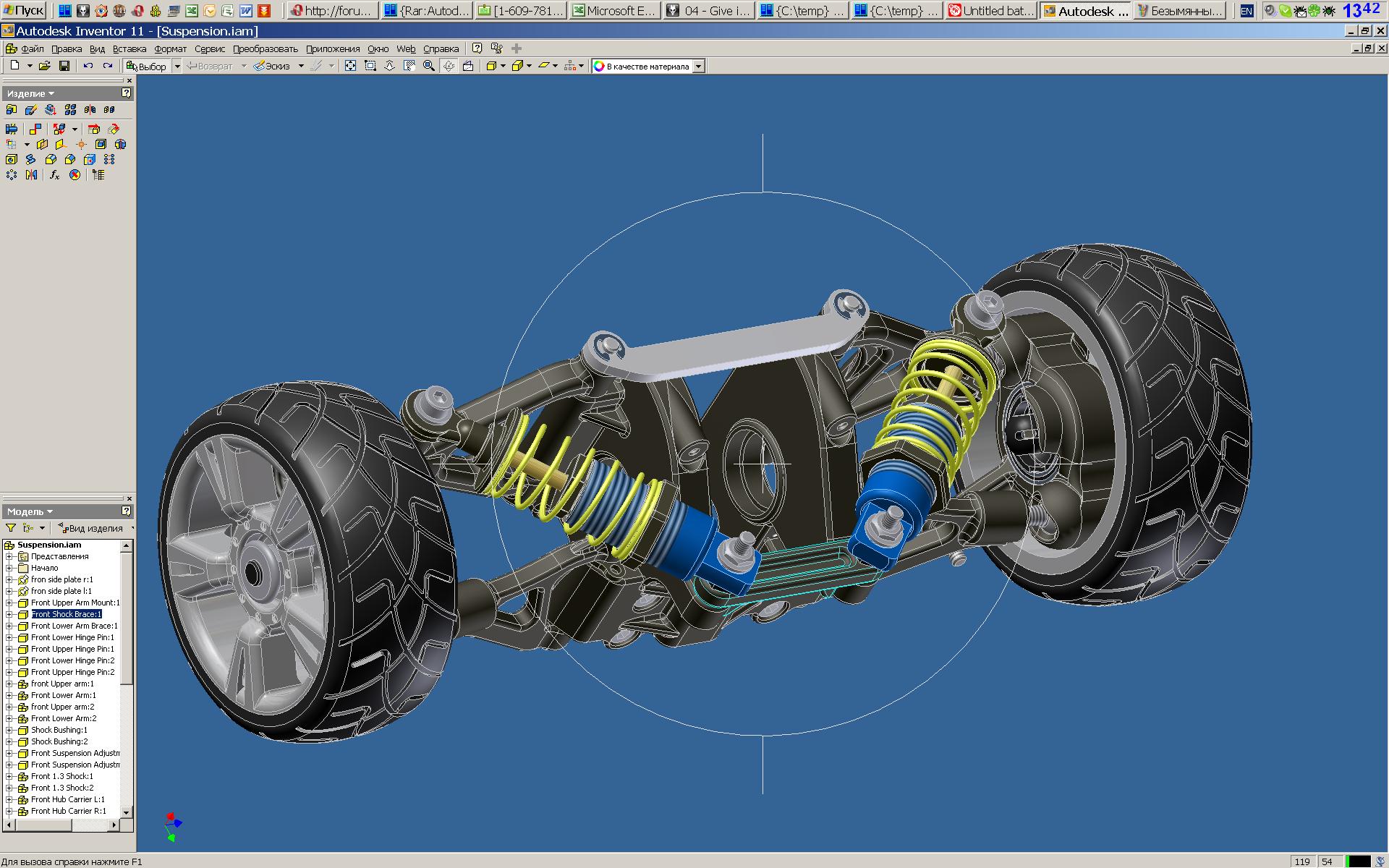This screenshot has width=1389, height=868.
Task: Select the Rotate view tool
Action: (449, 66)
